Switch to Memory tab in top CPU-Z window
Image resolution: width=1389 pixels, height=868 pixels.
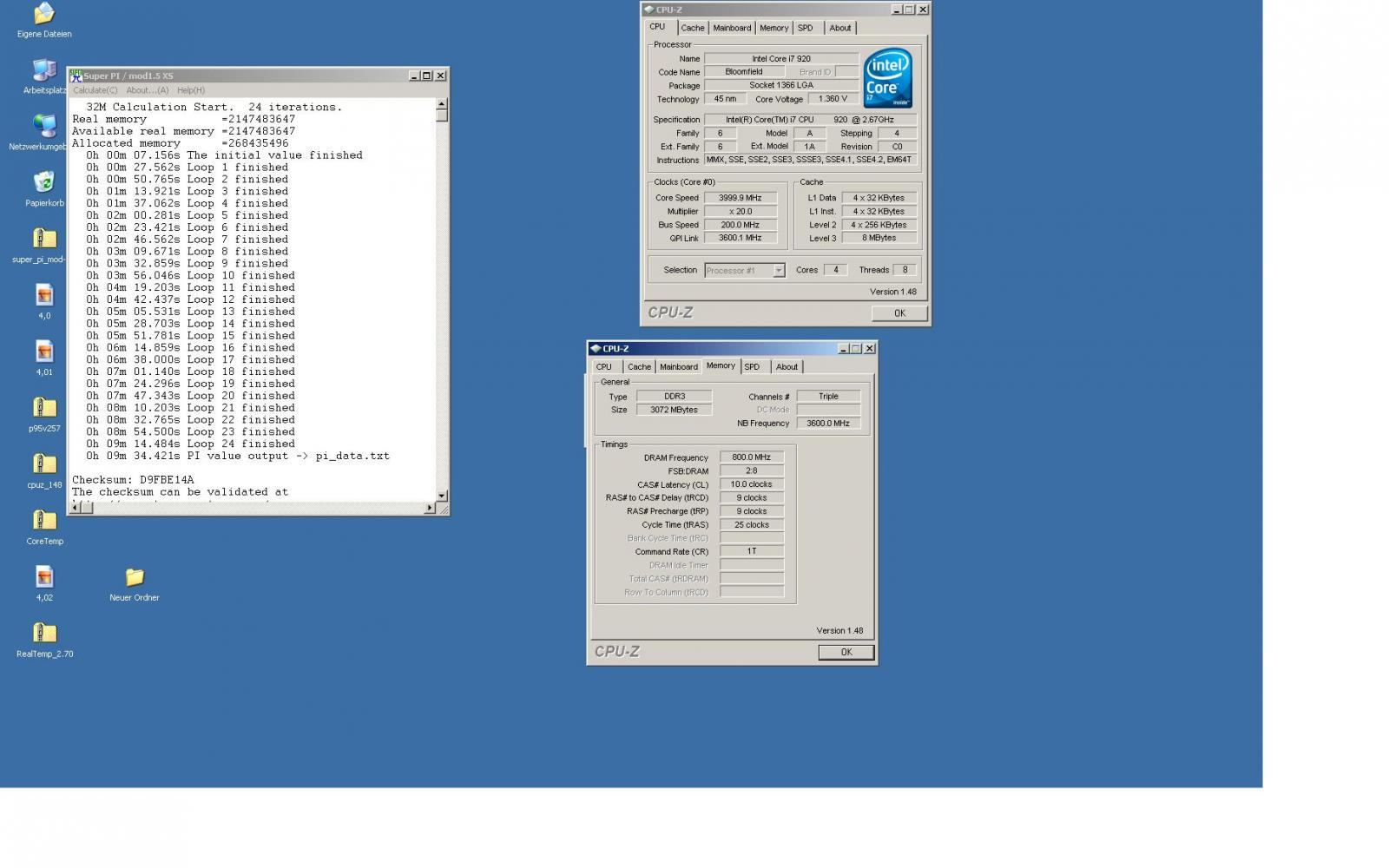click(x=774, y=28)
